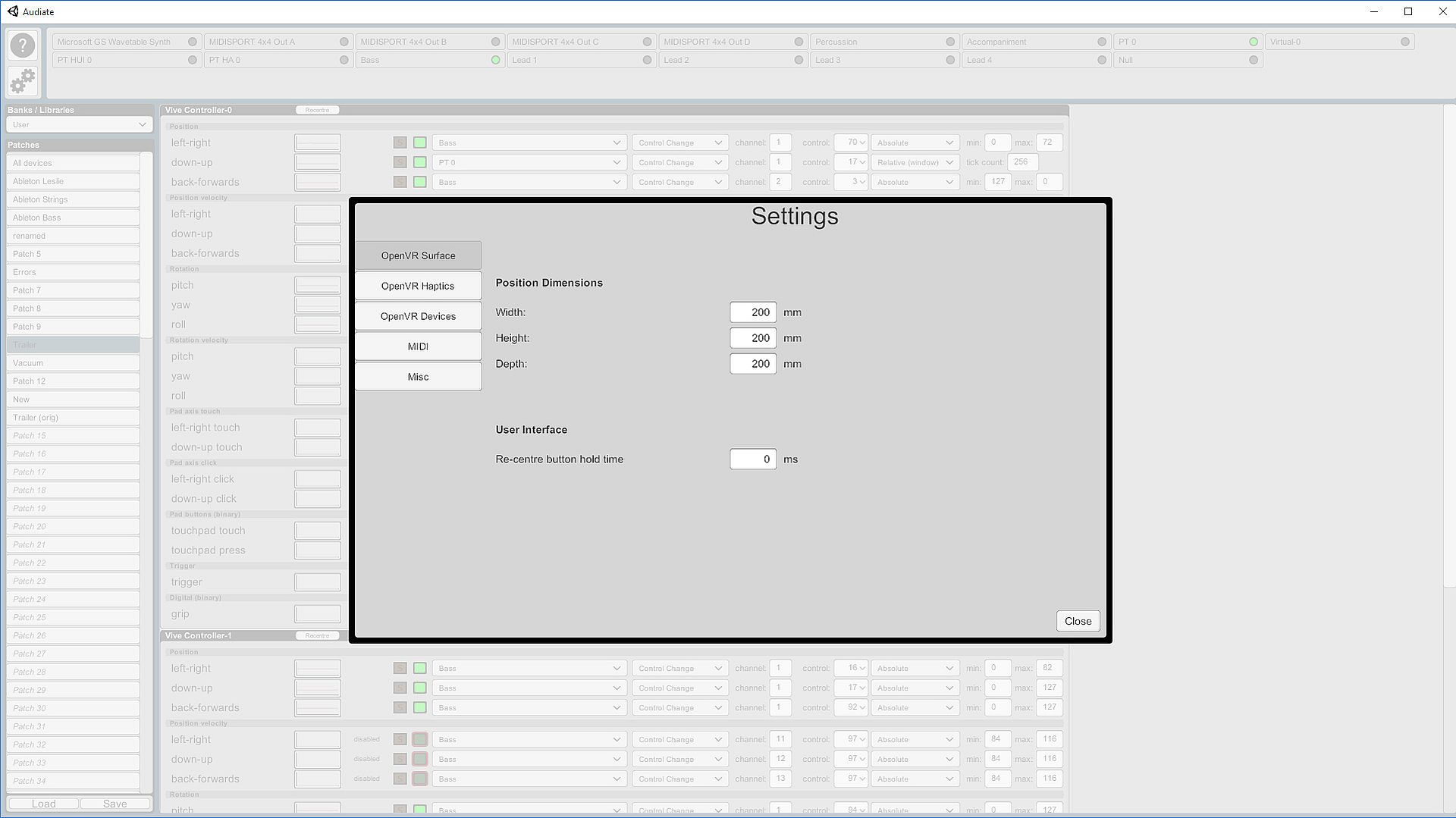The image size is (1456, 818).
Task: Select the OpenVR Surface settings tab
Action: pos(419,255)
